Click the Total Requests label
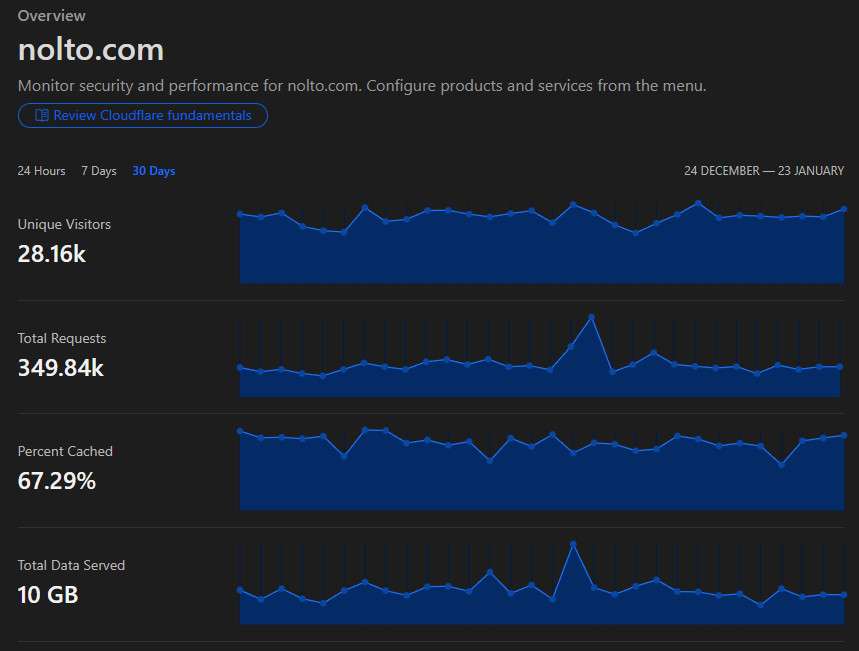Screen dimensions: 859x651 click(62, 338)
